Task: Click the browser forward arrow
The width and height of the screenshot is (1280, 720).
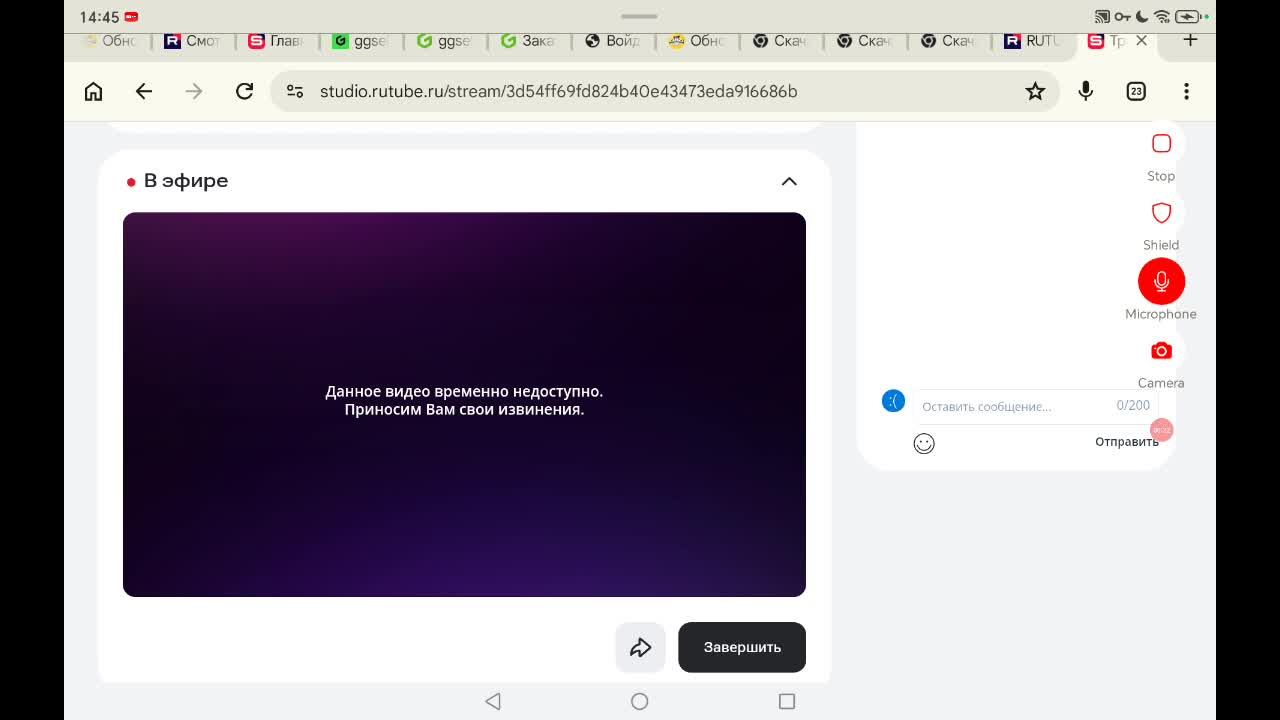Action: [x=194, y=91]
